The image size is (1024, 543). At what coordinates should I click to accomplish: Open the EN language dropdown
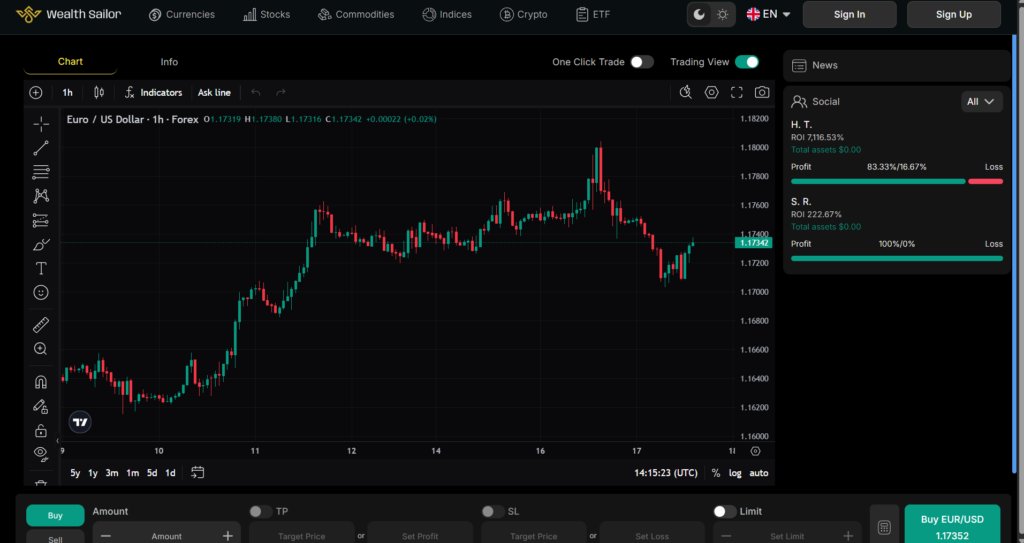769,14
